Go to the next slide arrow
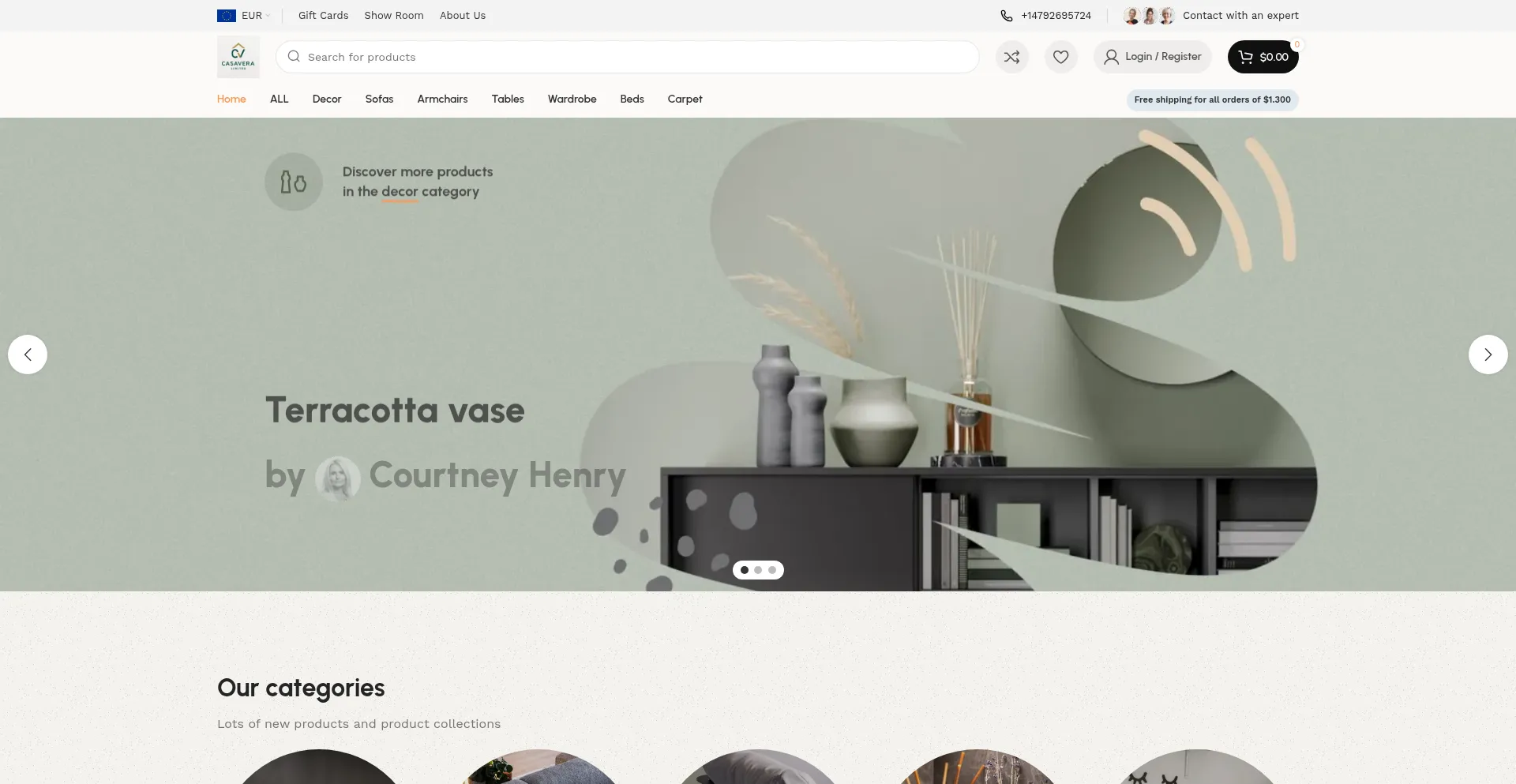This screenshot has width=1516, height=784. tap(1488, 354)
